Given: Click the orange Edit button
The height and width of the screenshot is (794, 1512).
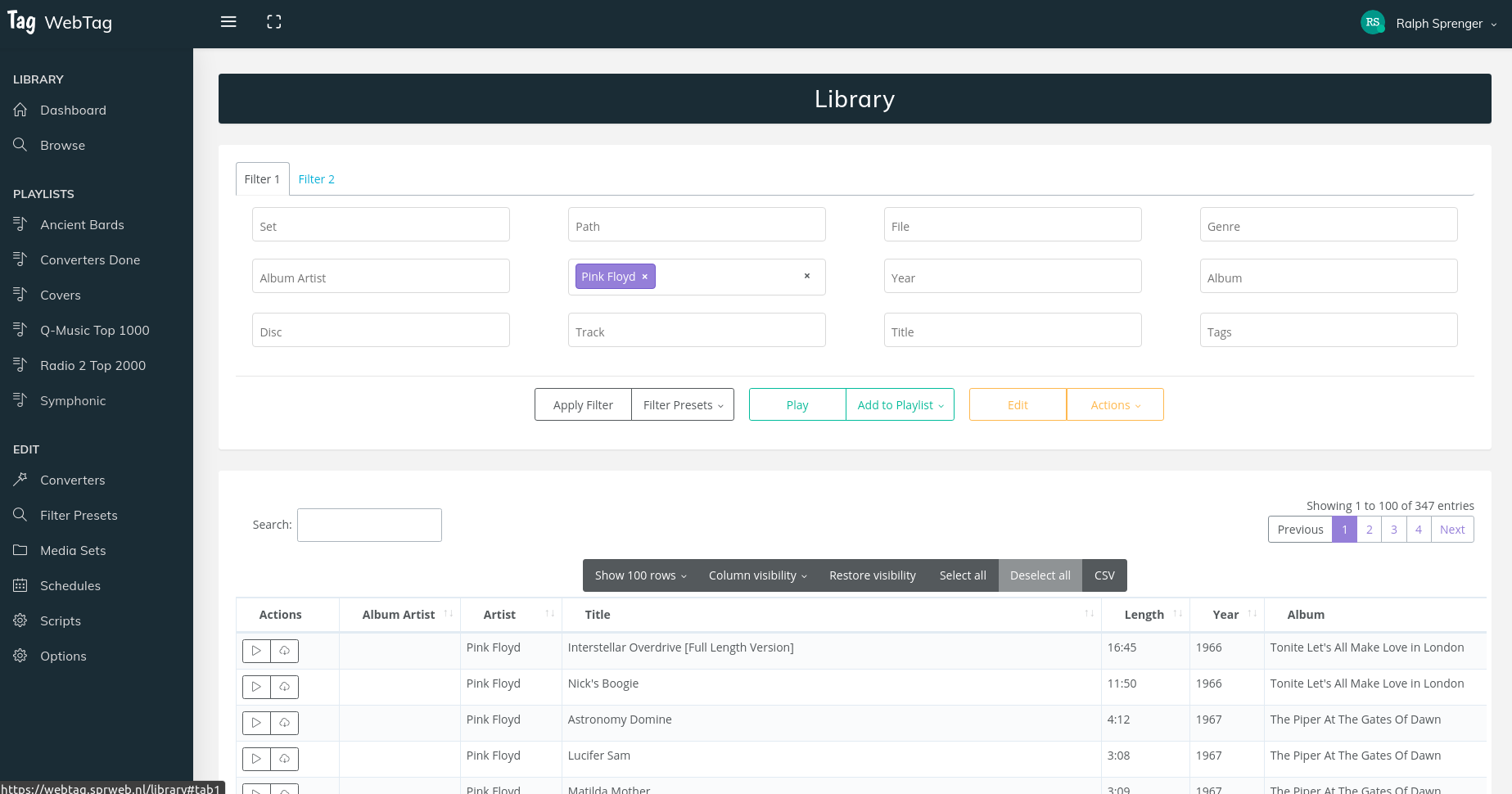Looking at the screenshot, I should point(1018,404).
